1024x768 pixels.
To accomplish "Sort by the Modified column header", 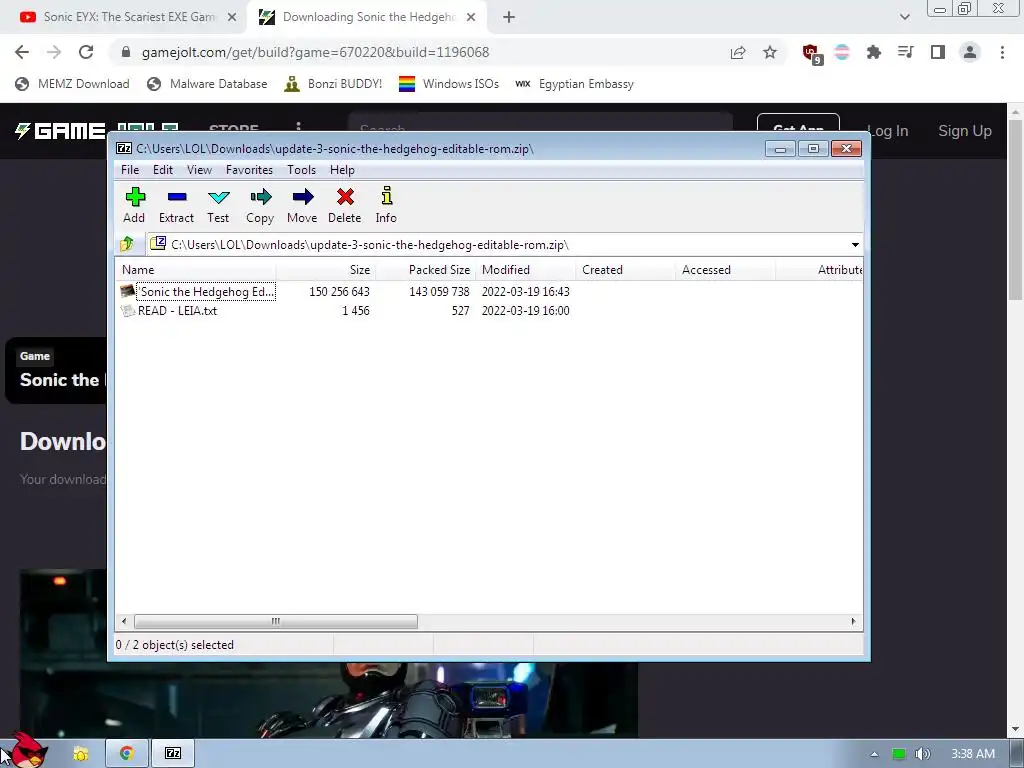I will [x=526, y=270].
